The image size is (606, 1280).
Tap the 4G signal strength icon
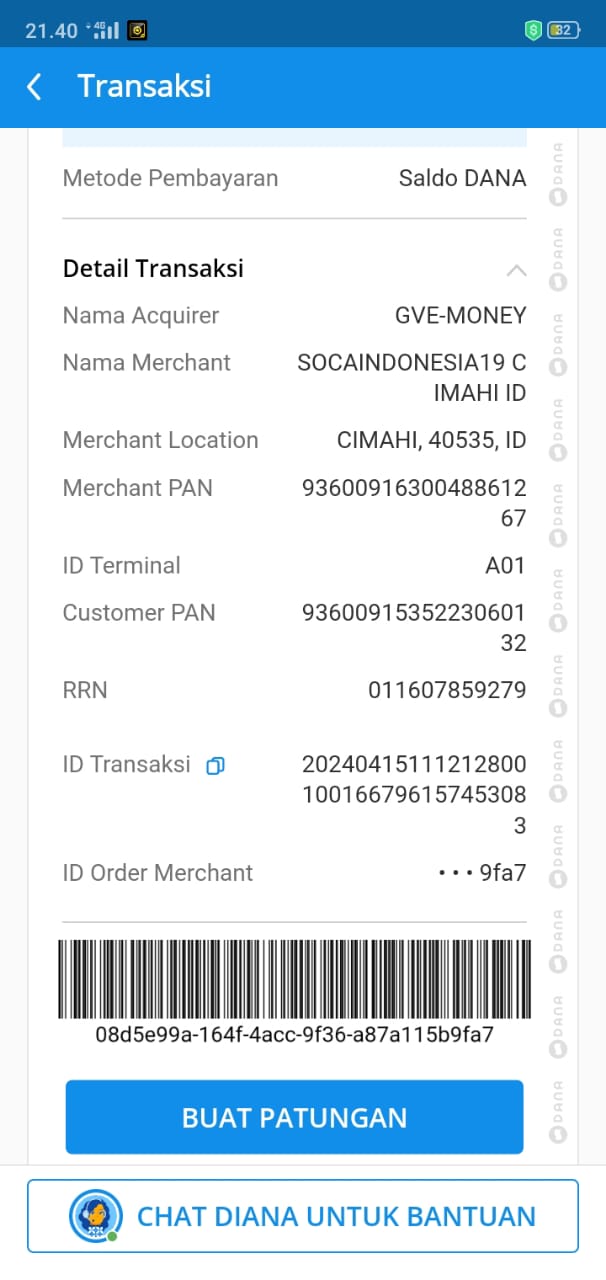coord(103,30)
